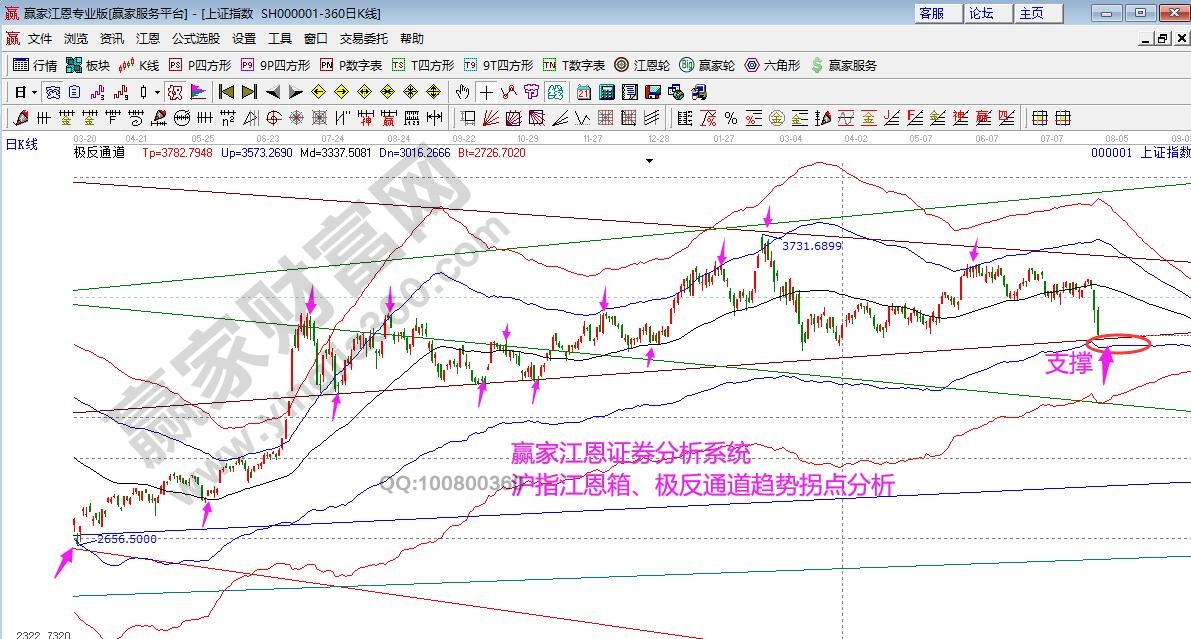Select the hand pan tool
This screenshot has width=1191, height=639.
pyautogui.click(x=461, y=92)
